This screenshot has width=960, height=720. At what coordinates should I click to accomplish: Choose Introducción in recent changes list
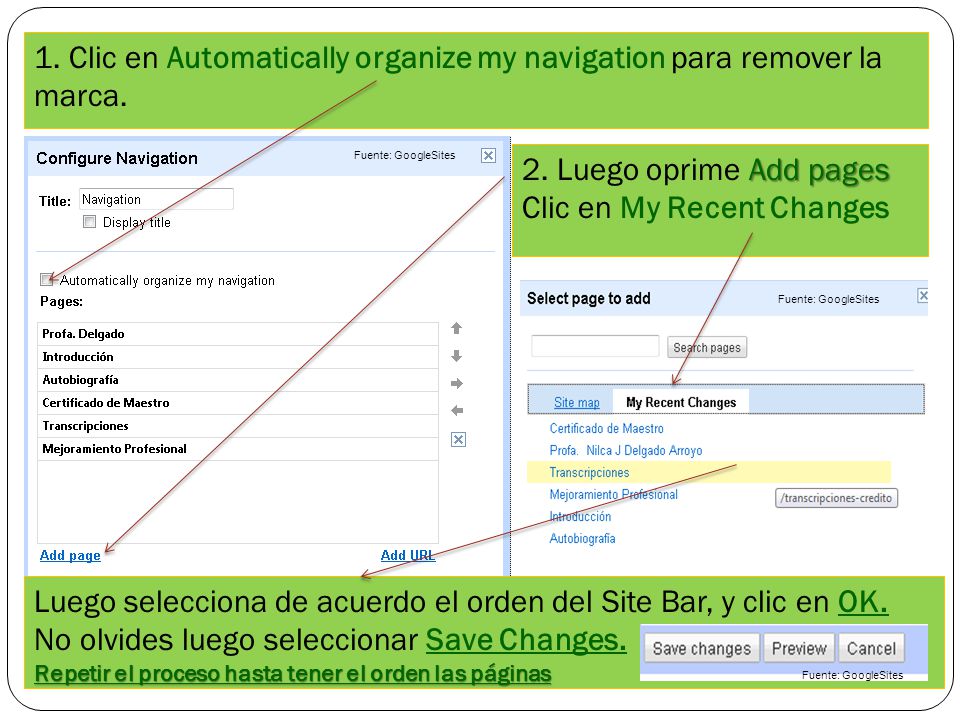580,517
